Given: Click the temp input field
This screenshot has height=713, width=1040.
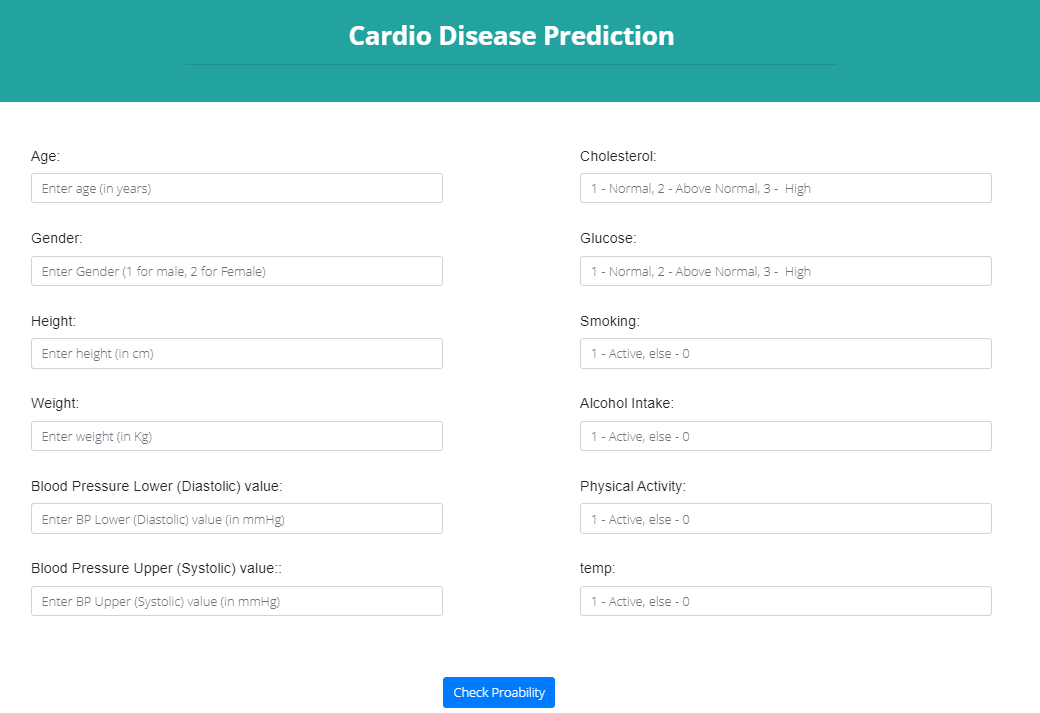Looking at the screenshot, I should tap(785, 600).
